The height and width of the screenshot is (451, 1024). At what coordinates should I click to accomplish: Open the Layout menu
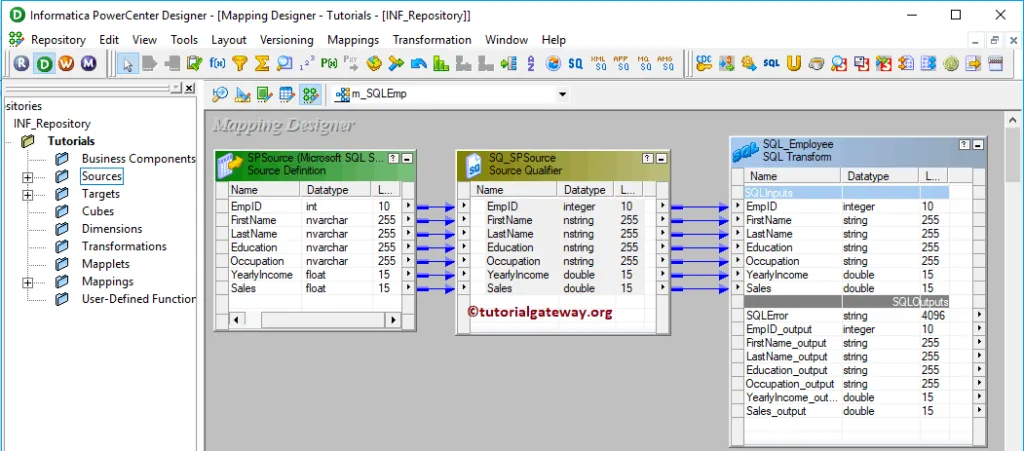tap(229, 40)
